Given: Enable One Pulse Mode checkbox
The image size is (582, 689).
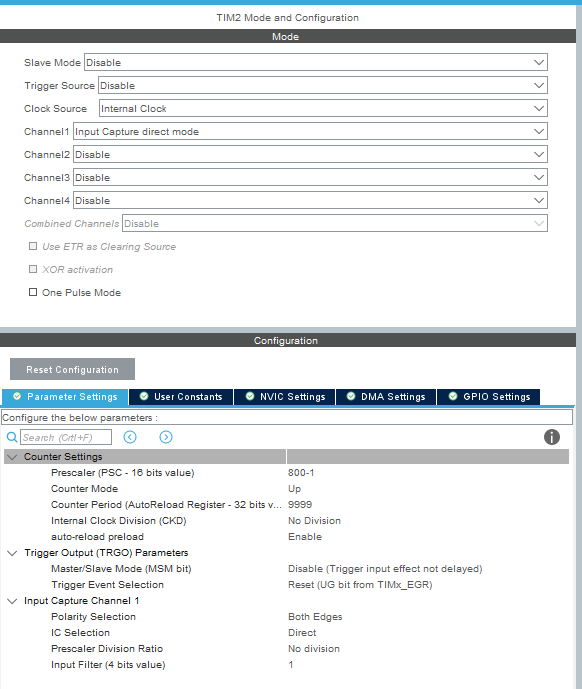Looking at the screenshot, I should click(x=33, y=292).
